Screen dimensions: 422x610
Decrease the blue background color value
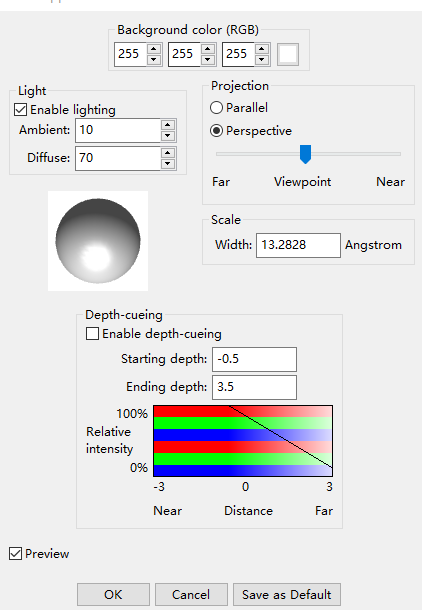[262, 60]
